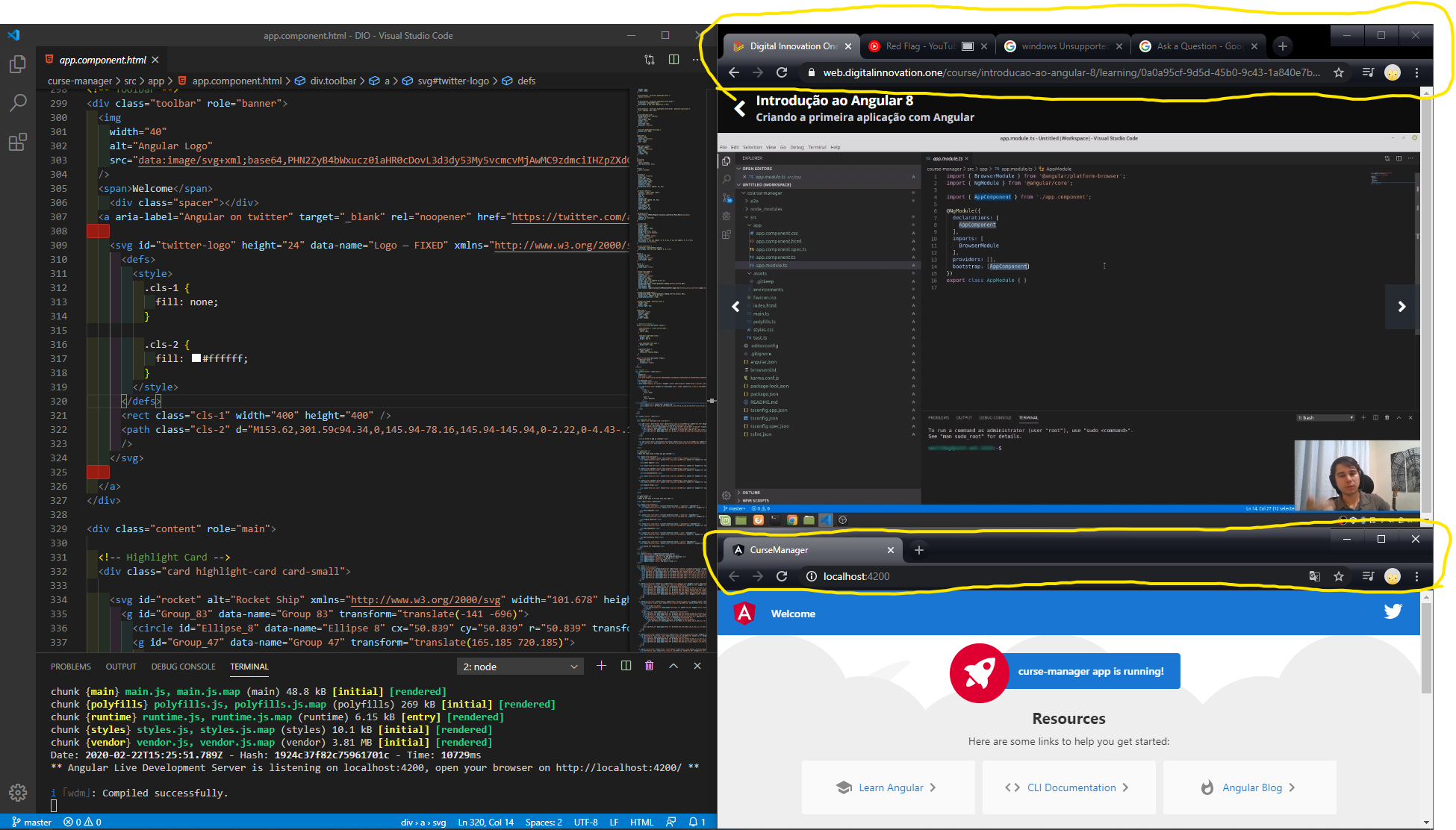Click 'Ln 320, Col 14' in status bar

click(485, 822)
